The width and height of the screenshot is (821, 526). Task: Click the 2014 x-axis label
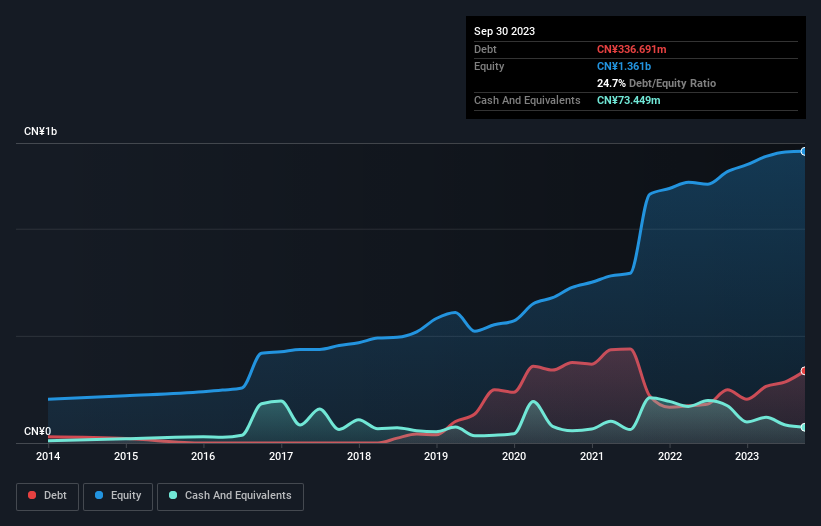[48, 456]
